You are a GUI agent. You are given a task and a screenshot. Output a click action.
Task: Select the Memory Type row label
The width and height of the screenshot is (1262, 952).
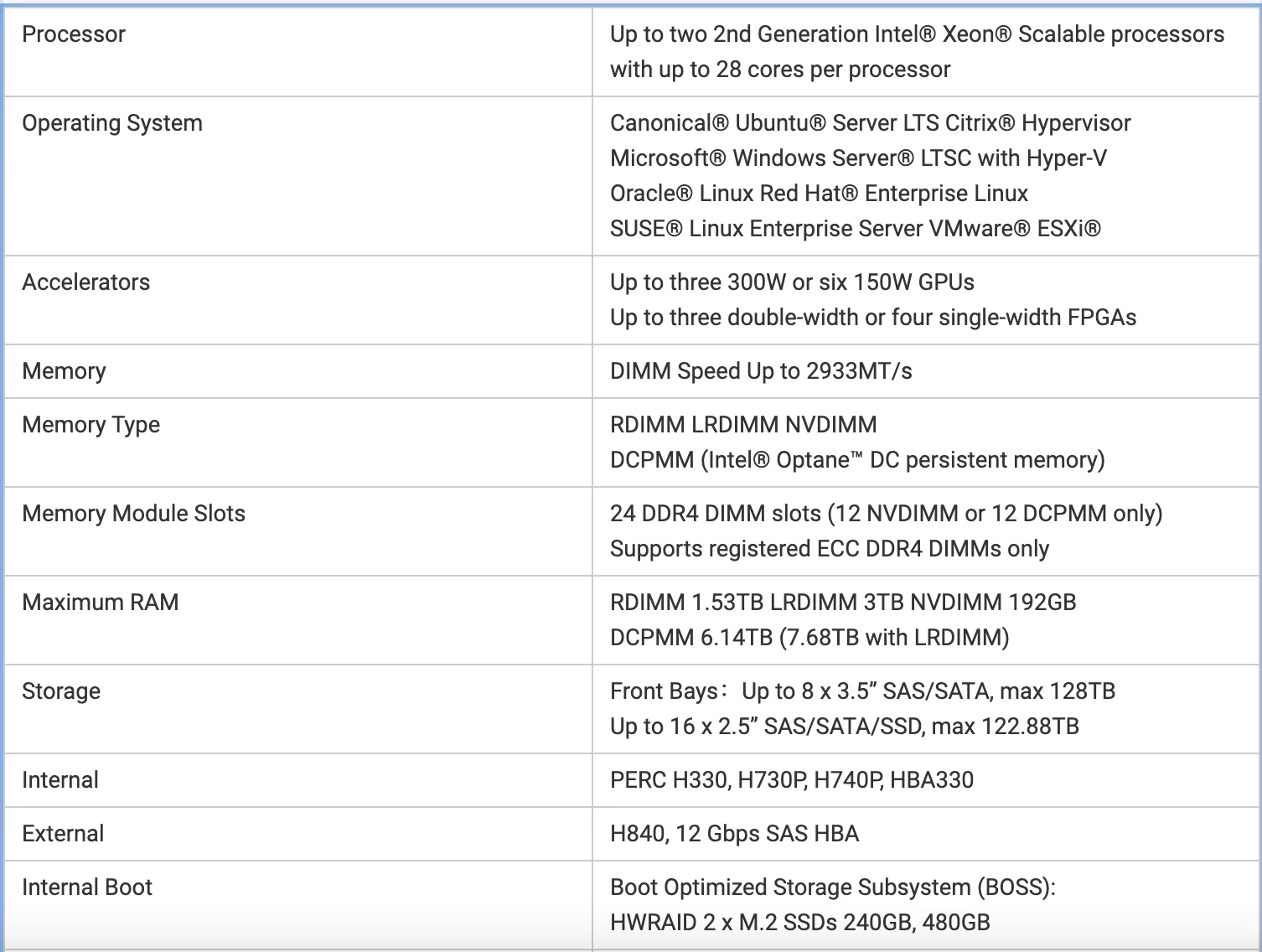pos(91,425)
